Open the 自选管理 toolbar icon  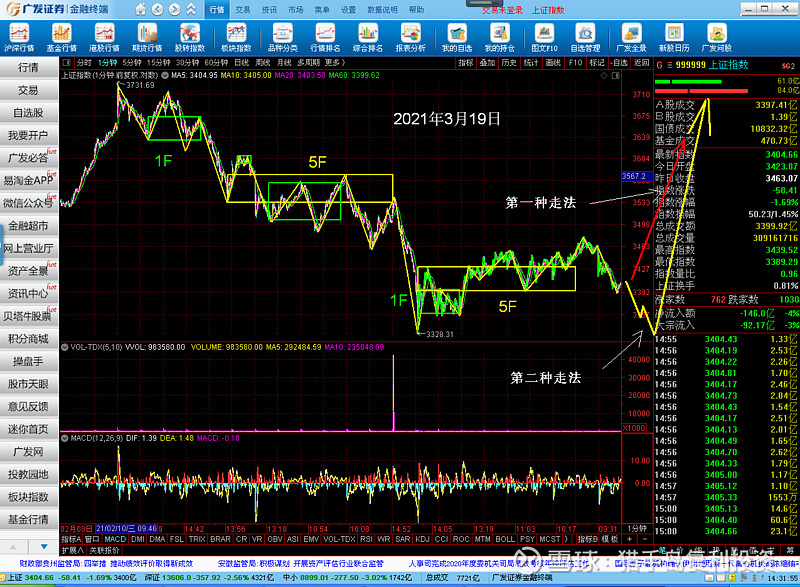[585, 38]
